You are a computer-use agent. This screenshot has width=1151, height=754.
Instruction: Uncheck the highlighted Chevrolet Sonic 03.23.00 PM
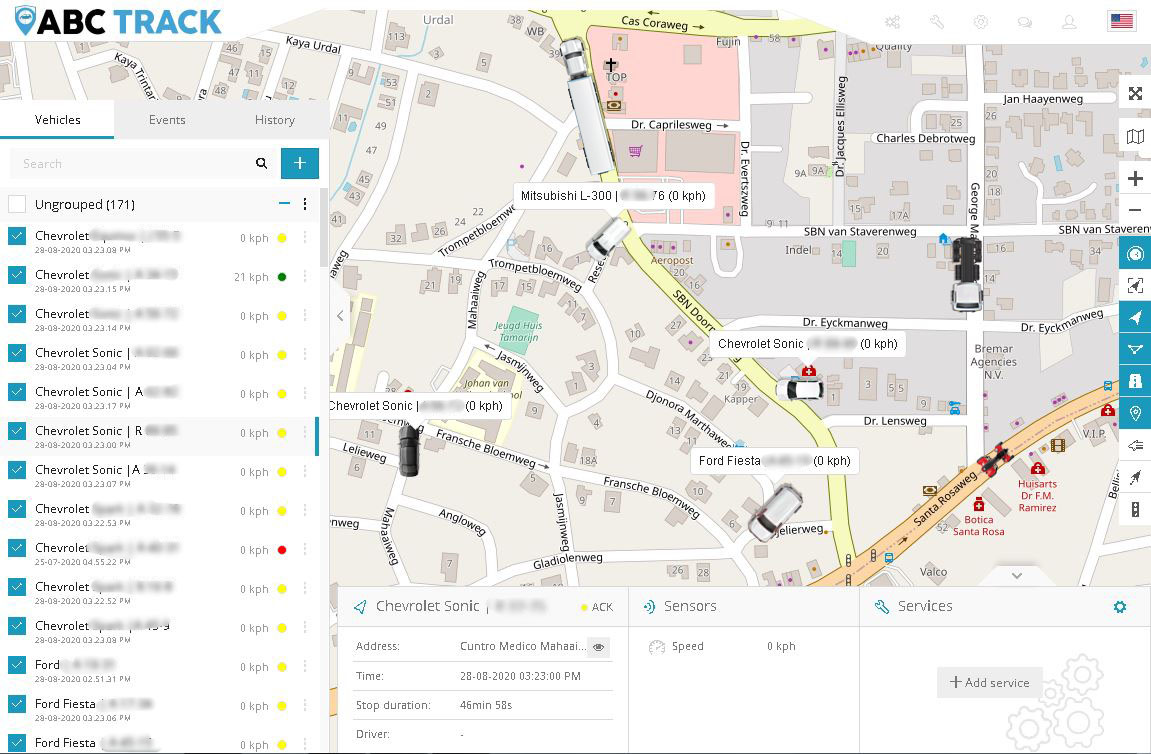tap(17, 430)
